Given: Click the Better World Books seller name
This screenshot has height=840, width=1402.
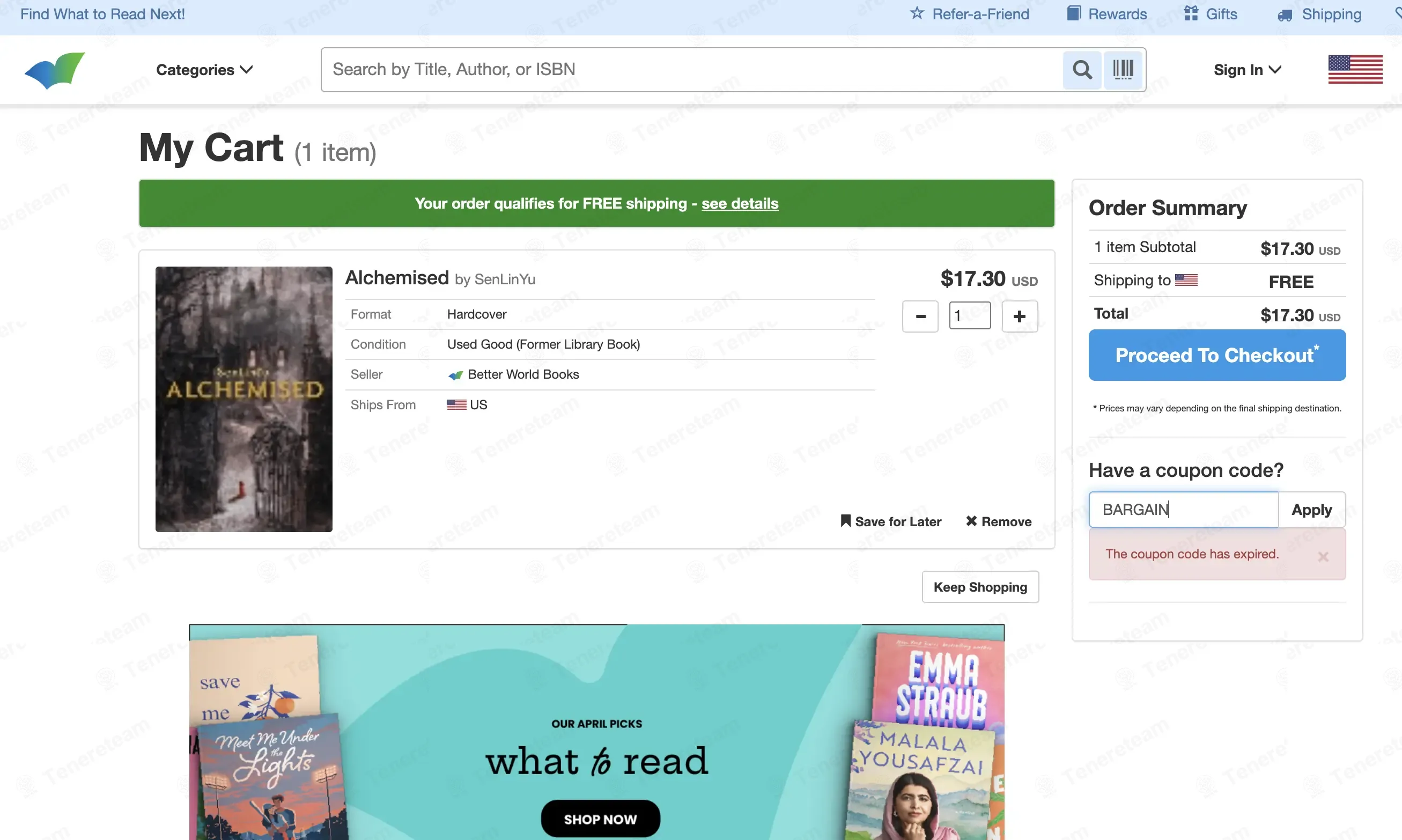Looking at the screenshot, I should coord(523,374).
